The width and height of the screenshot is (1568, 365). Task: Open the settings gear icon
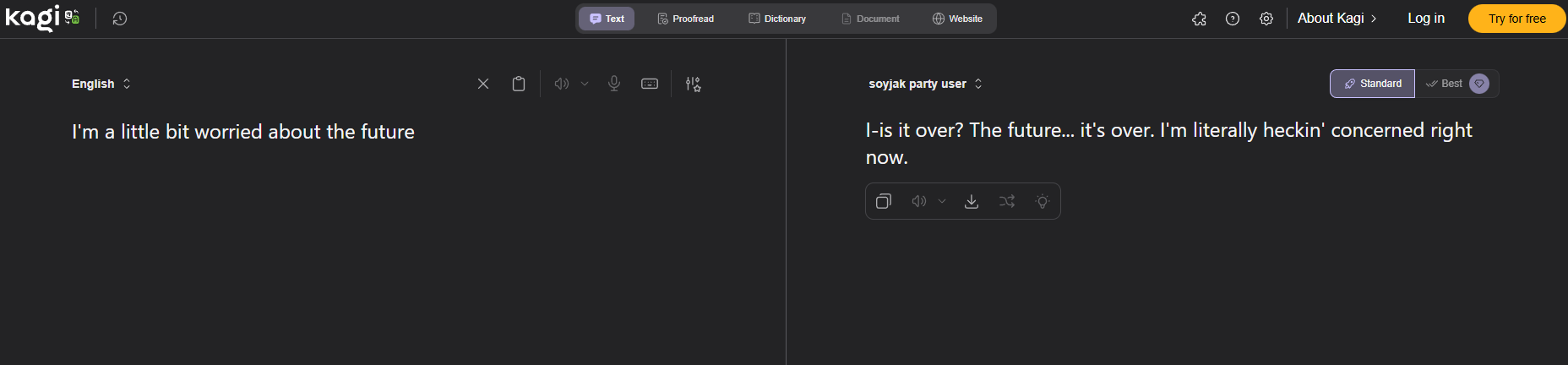[1266, 19]
